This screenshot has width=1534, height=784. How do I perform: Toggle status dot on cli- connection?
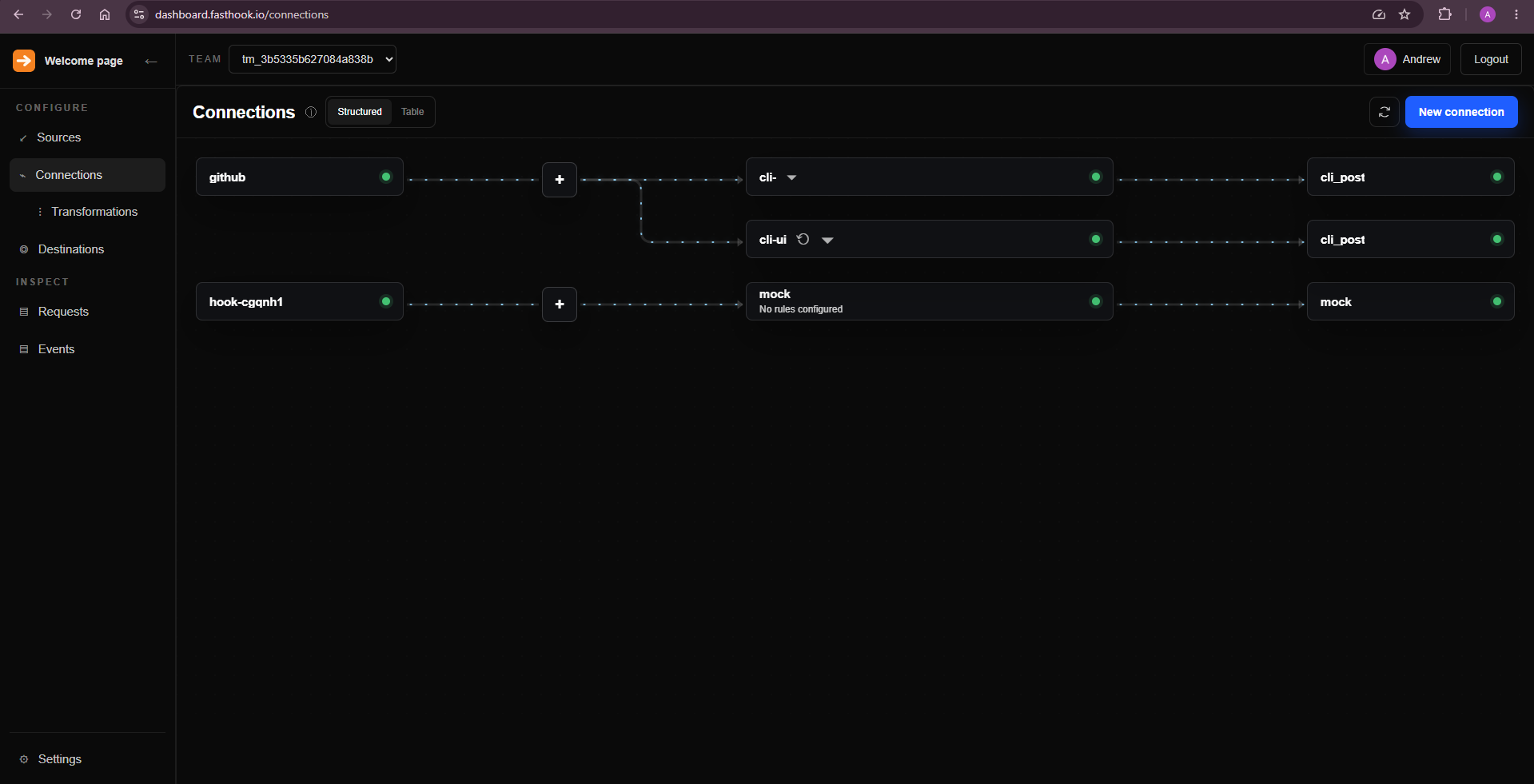tap(1096, 177)
